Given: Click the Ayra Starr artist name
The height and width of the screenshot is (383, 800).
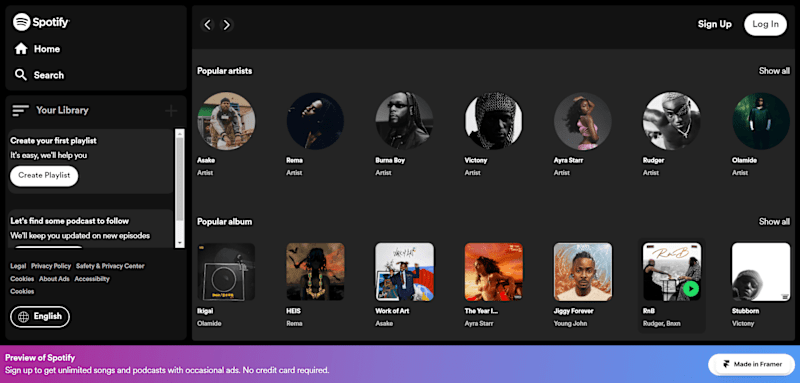Looking at the screenshot, I should coord(569,160).
